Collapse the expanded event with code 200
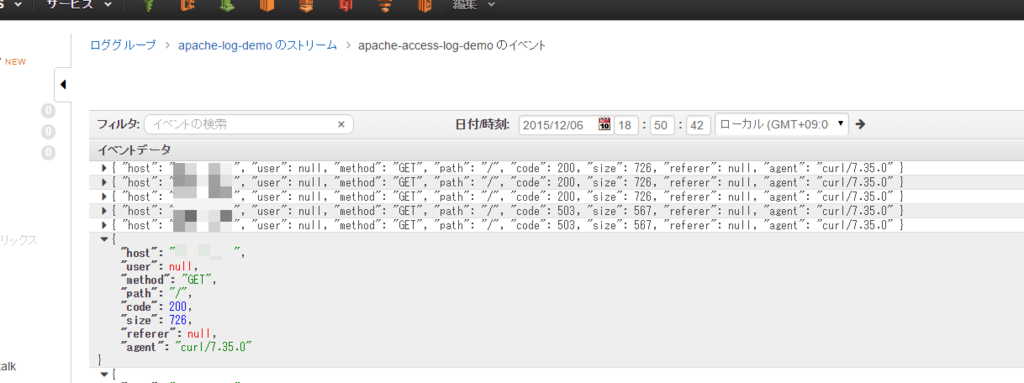The width and height of the screenshot is (1024, 383). 104,239
